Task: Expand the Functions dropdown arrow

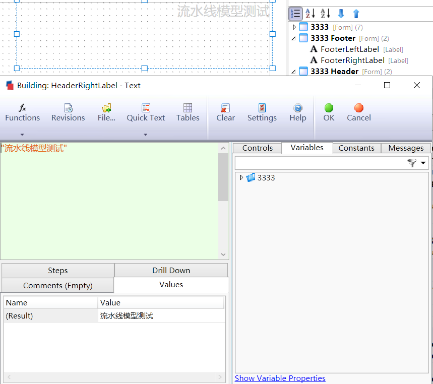Action: pyautogui.click(x=22, y=135)
